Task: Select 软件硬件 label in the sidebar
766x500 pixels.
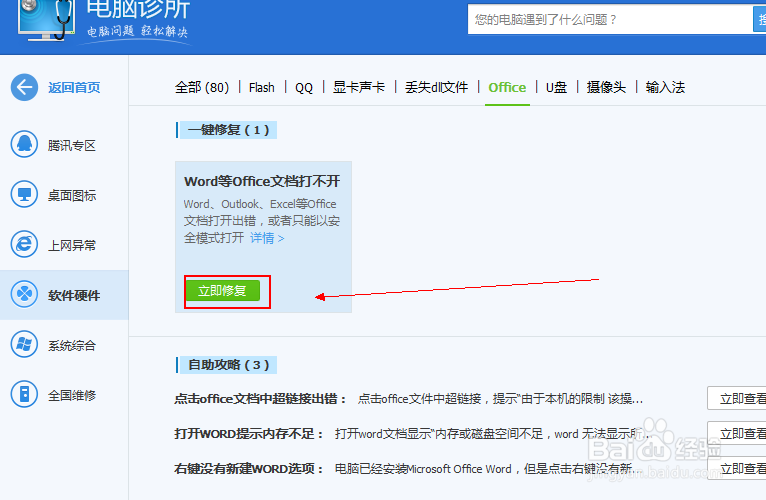Action: pyautogui.click(x=74, y=295)
